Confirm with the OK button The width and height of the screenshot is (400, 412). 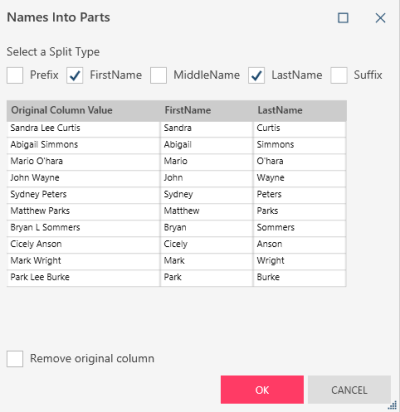[262, 390]
